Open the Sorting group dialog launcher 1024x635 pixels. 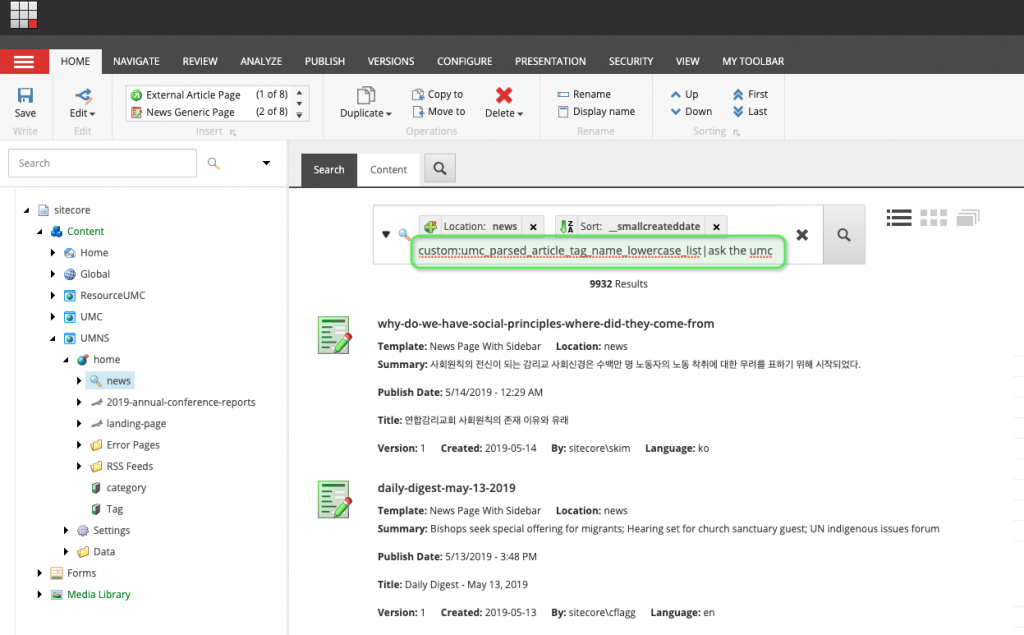pos(736,133)
